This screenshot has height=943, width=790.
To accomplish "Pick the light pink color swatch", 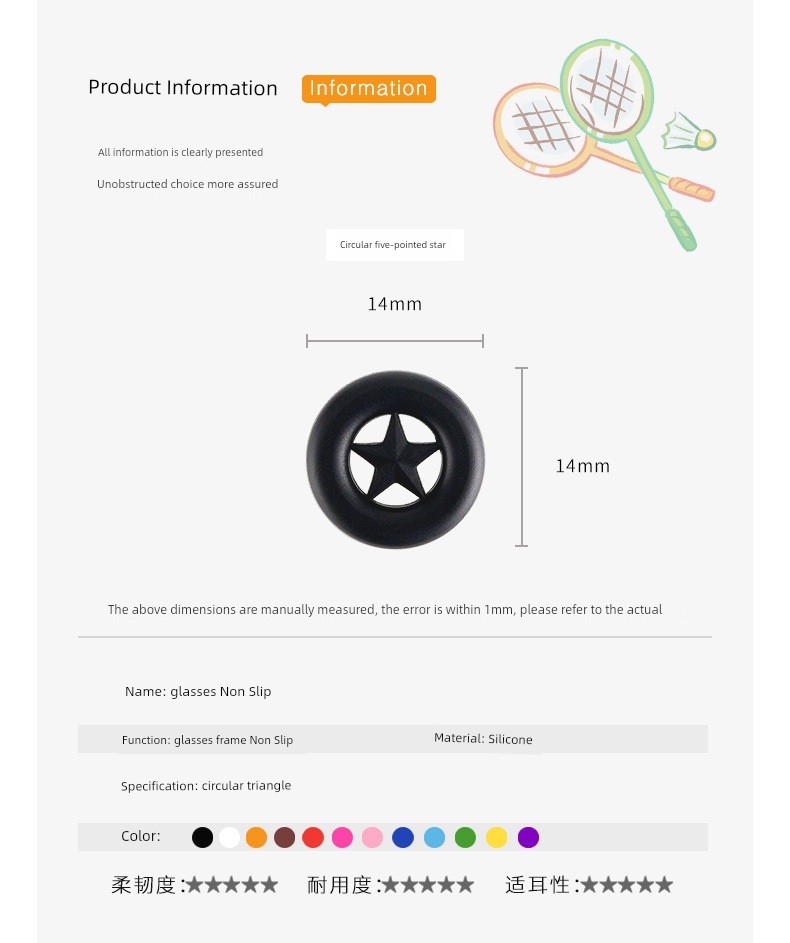I will tap(372, 837).
